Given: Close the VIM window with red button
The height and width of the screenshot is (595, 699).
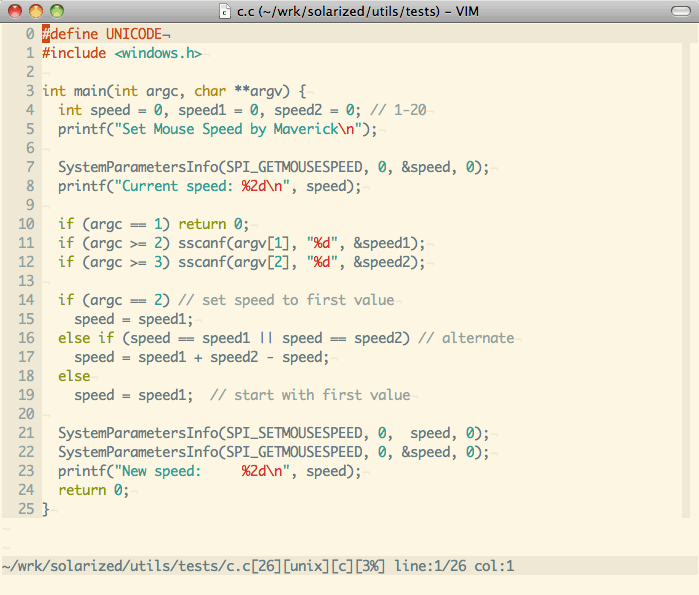Looking at the screenshot, I should [x=16, y=11].
